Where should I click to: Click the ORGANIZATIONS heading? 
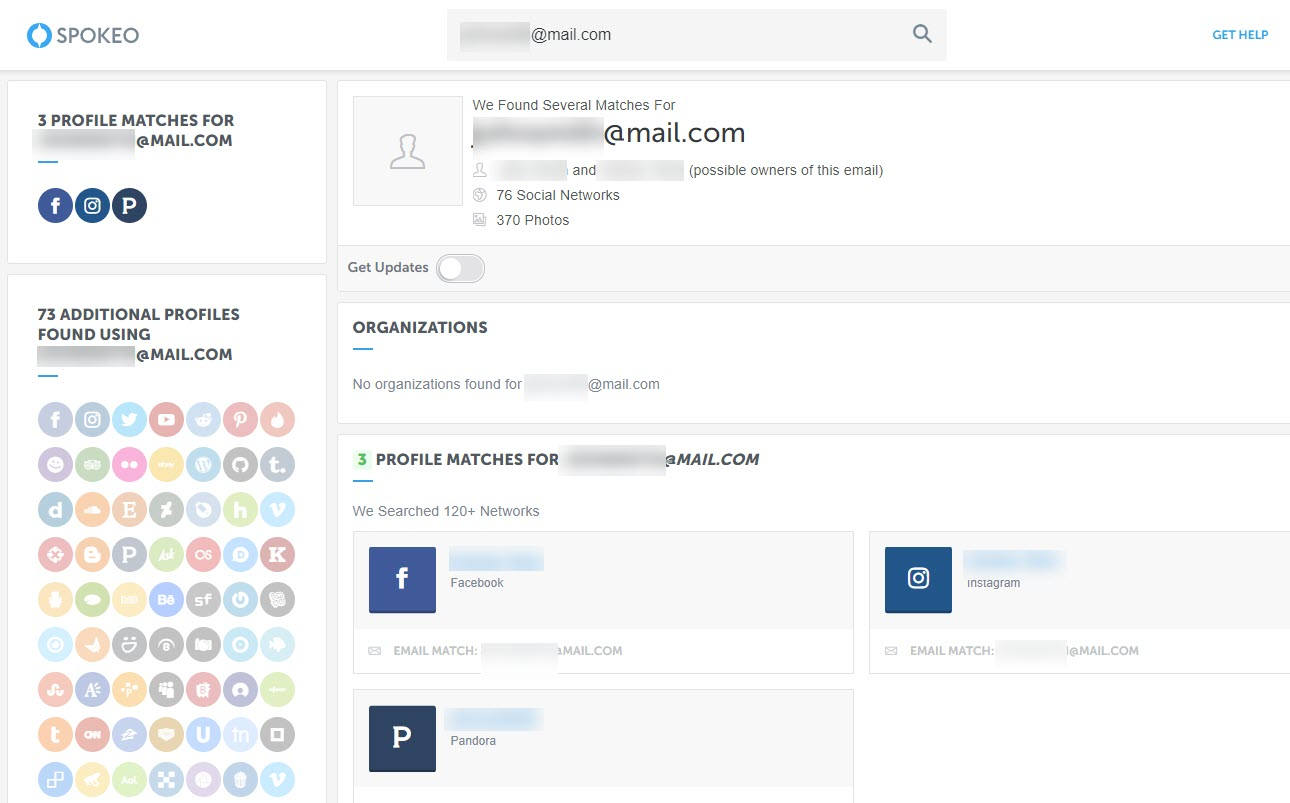tap(420, 327)
